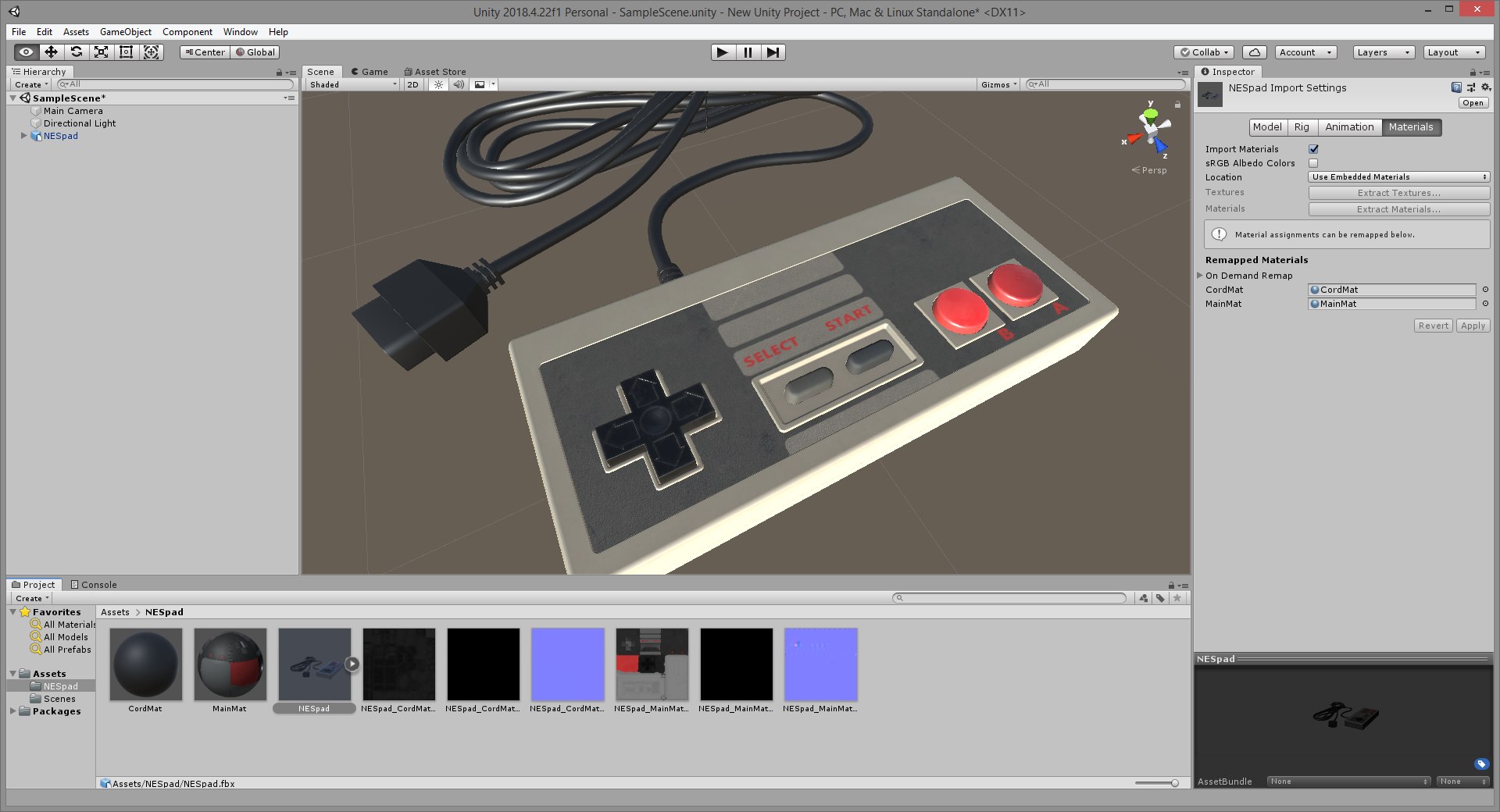Open the Layers dropdown

[x=1384, y=52]
